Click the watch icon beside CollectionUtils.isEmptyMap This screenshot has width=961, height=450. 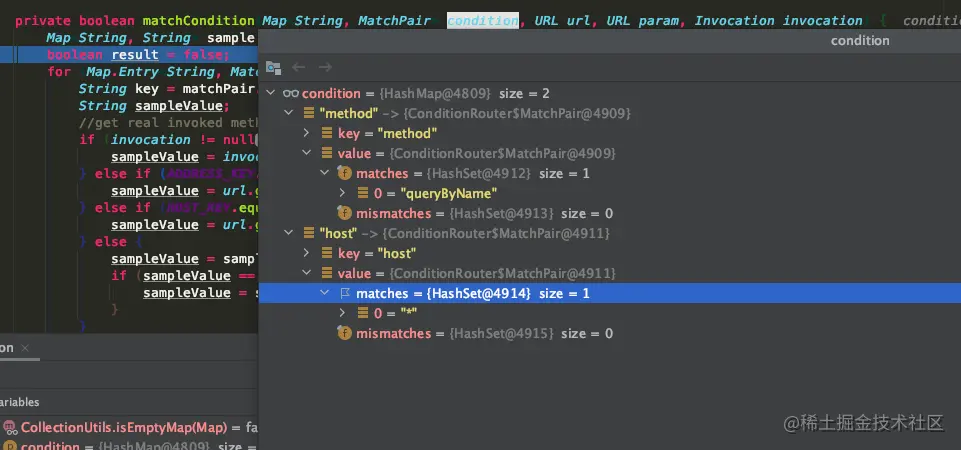pos(10,427)
